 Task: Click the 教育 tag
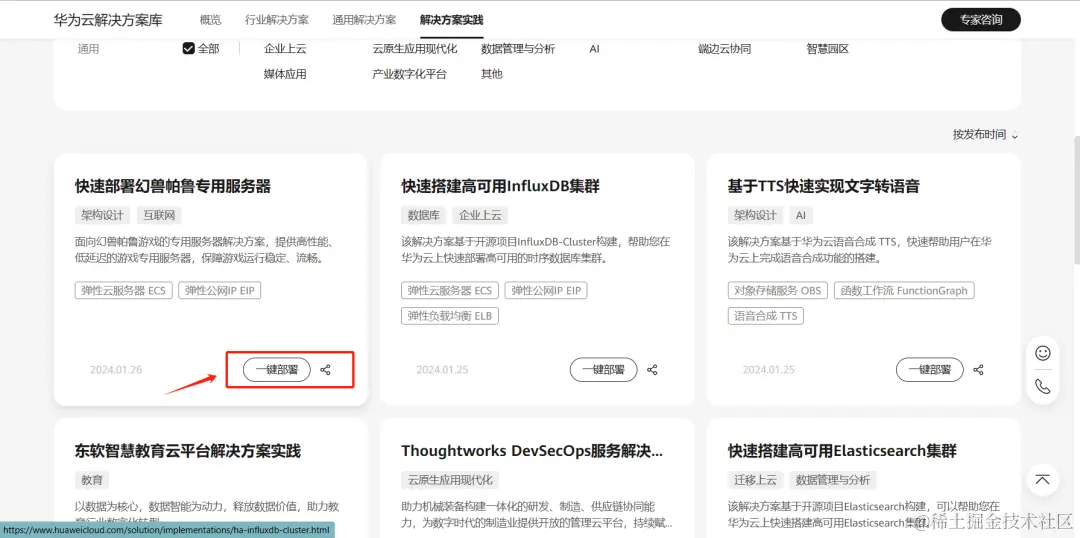(92, 480)
